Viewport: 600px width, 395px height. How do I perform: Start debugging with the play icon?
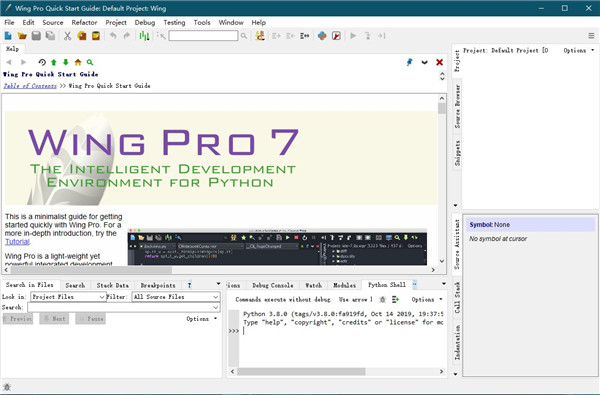click(x=353, y=36)
